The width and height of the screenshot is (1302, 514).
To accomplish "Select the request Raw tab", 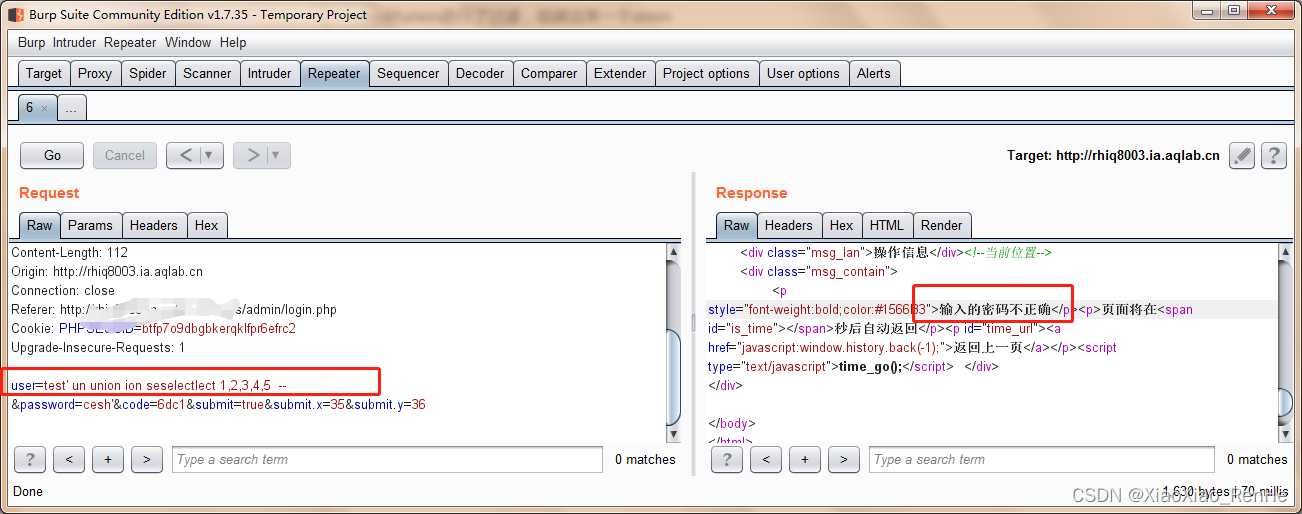I will coord(39,225).
